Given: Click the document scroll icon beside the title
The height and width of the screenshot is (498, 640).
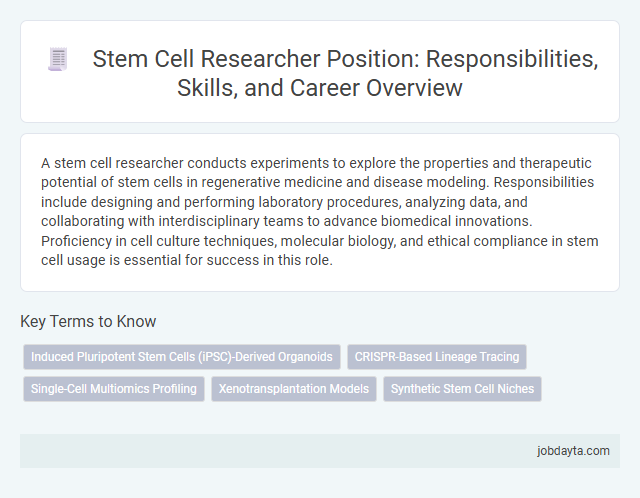Looking at the screenshot, I should (x=58, y=59).
